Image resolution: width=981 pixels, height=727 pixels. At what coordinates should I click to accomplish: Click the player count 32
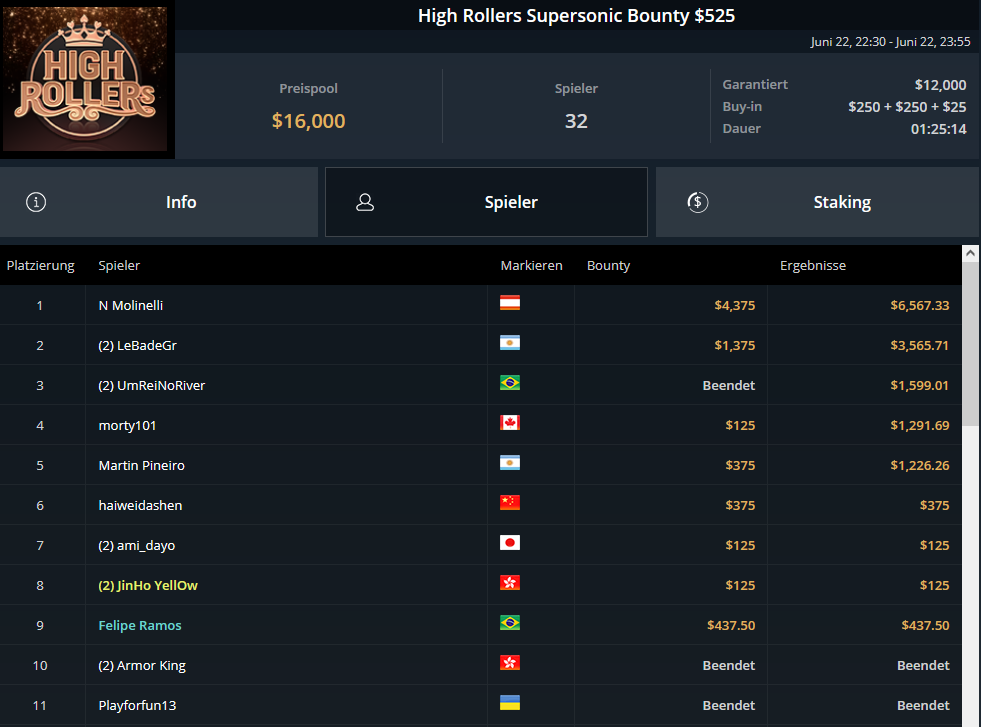tap(576, 121)
